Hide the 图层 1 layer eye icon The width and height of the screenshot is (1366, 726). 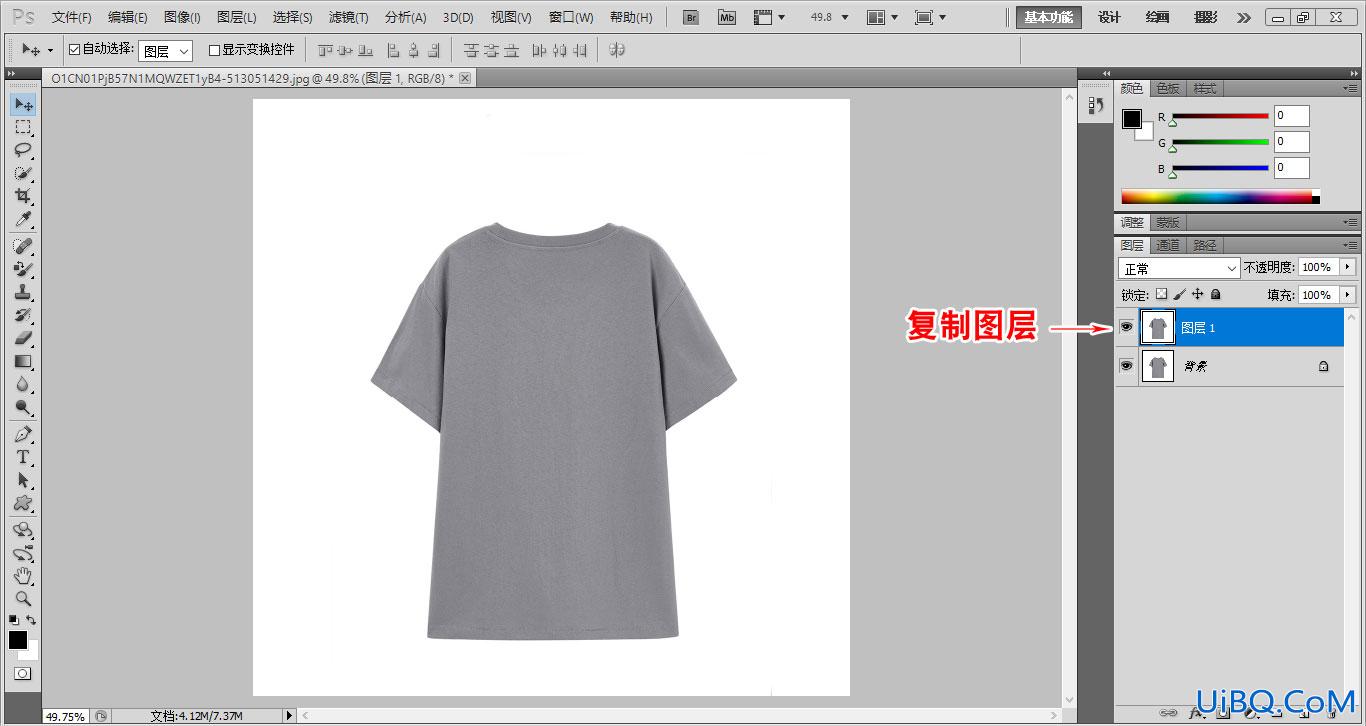pyautogui.click(x=1127, y=327)
